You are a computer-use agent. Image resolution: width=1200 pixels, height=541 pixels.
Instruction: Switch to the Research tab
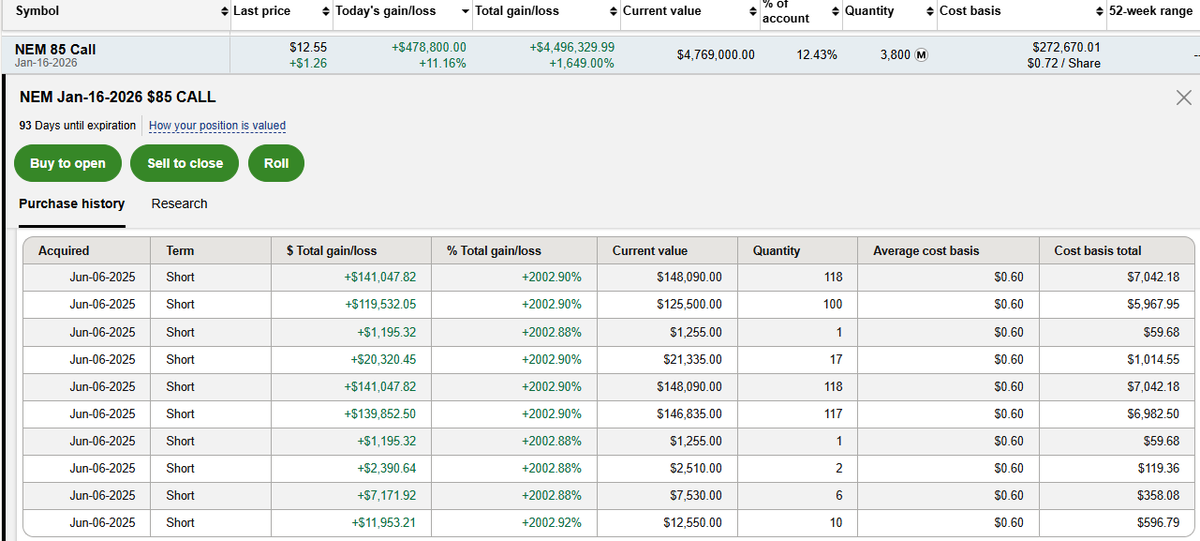click(x=180, y=204)
